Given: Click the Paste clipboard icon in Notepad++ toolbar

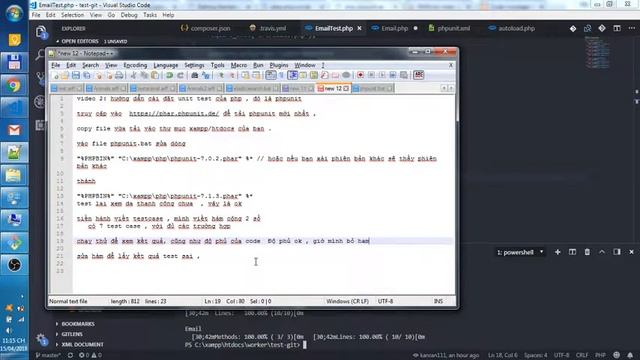Looking at the screenshot, I should [155, 76].
